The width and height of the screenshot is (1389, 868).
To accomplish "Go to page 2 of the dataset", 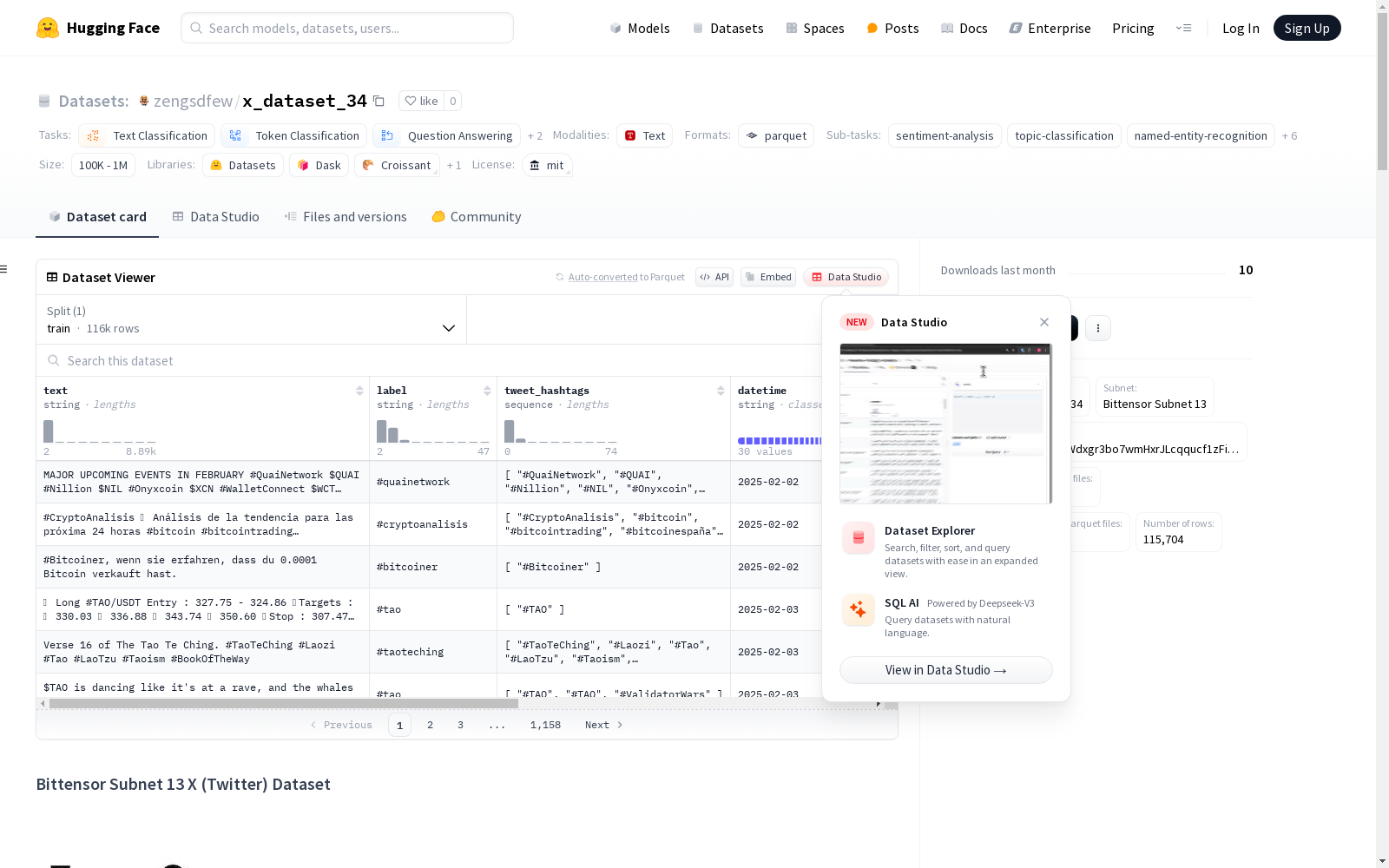I will point(430,725).
